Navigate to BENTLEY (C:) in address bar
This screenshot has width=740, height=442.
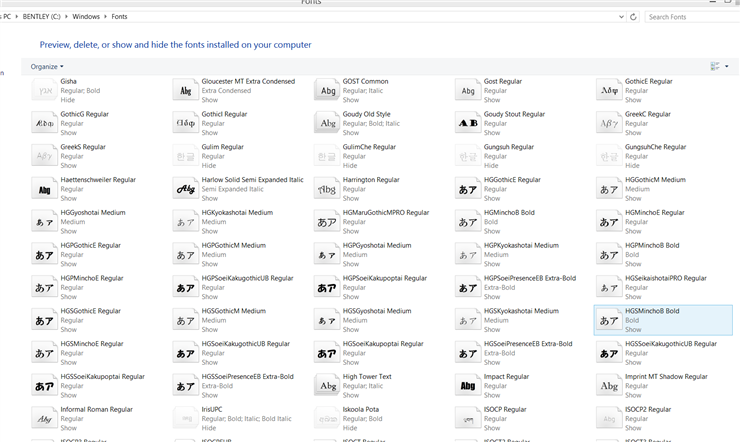42,17
